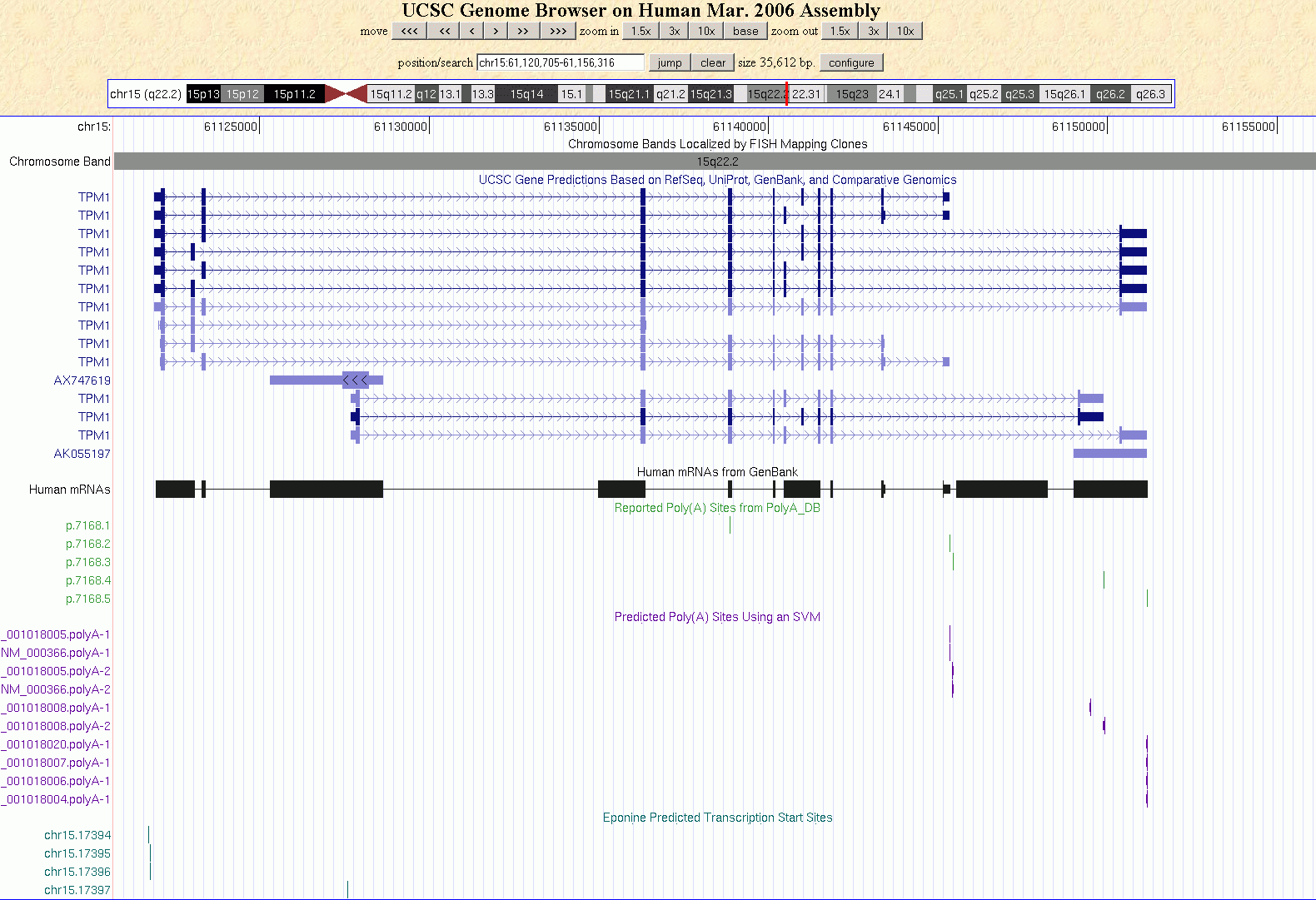Click the chr15.17397 TSS tick mark
Image resolution: width=1316 pixels, height=900 pixels.
[x=347, y=890]
